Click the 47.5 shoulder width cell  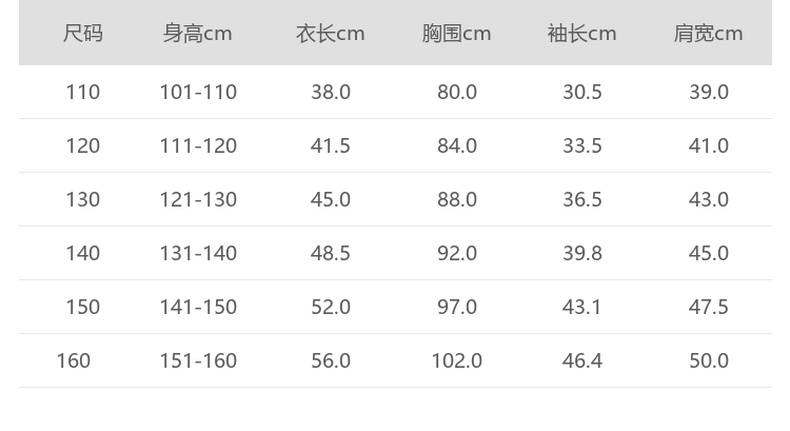(x=708, y=307)
